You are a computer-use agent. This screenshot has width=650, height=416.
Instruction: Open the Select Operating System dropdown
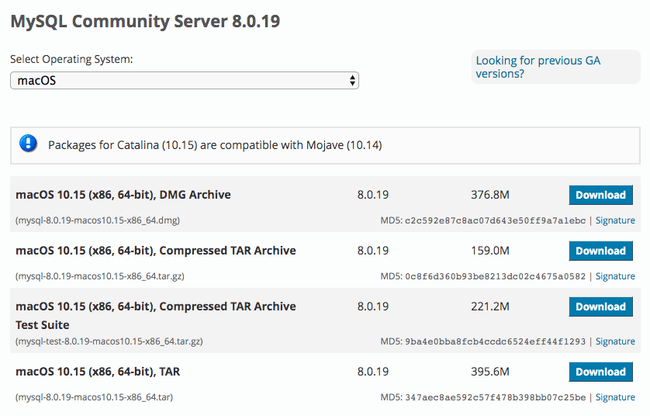[x=184, y=80]
